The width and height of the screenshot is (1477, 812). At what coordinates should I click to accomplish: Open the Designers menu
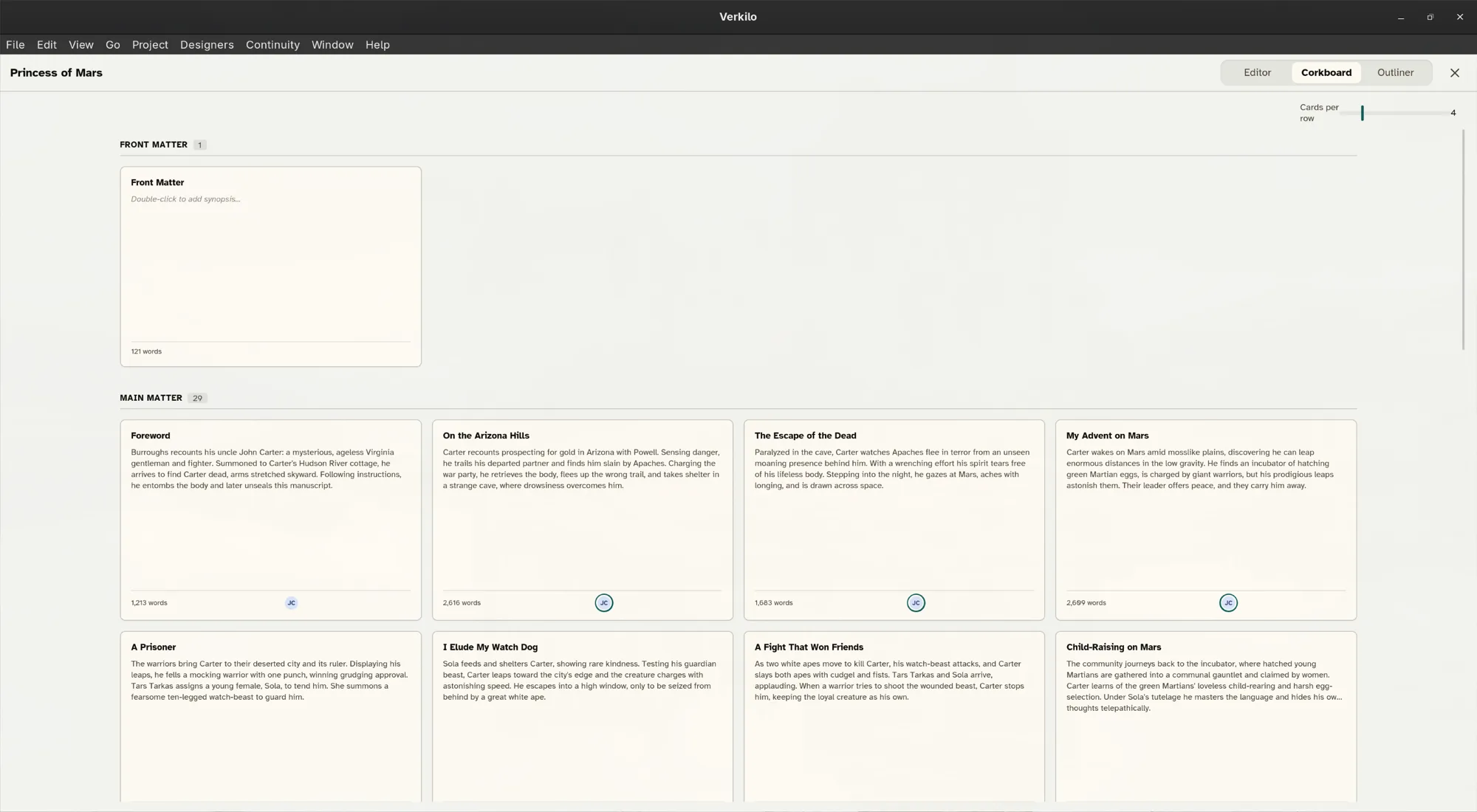[x=207, y=45]
